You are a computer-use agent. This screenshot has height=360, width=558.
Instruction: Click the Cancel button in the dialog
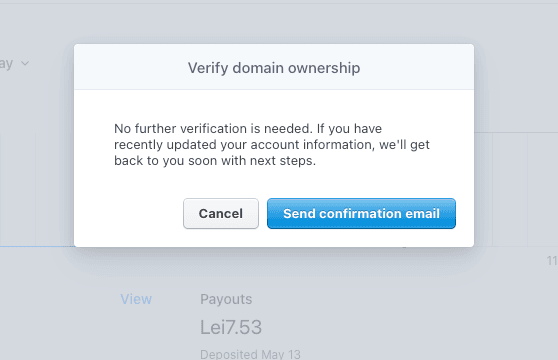221,213
